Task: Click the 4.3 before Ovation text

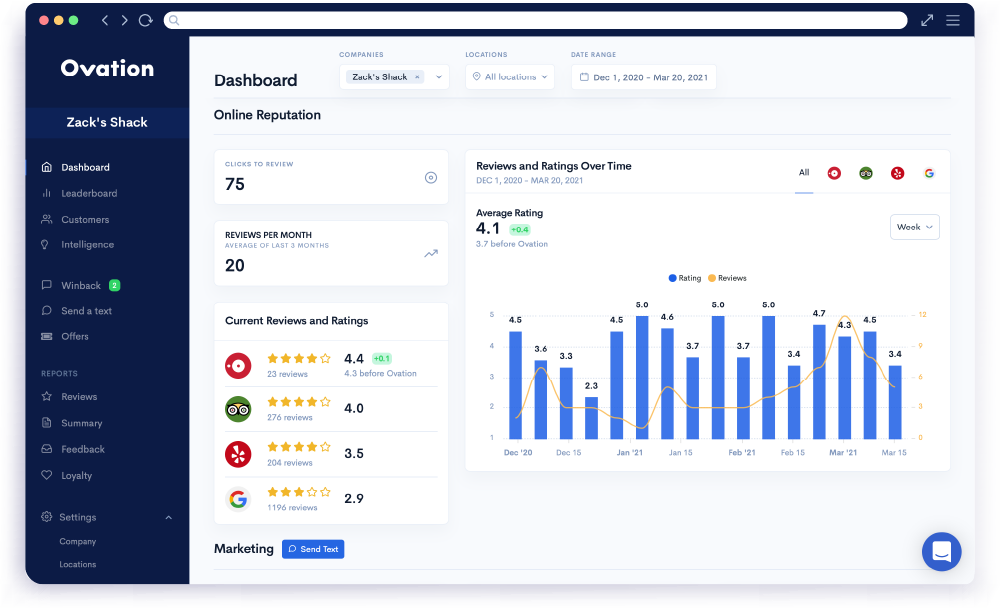Action: pyautogui.click(x=380, y=373)
